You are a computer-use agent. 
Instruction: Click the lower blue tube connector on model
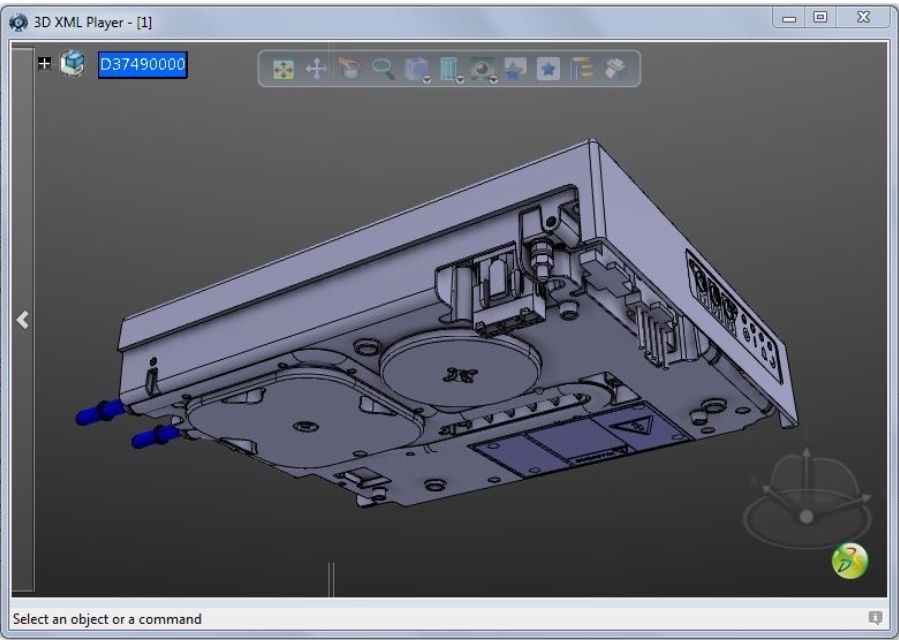(x=155, y=437)
